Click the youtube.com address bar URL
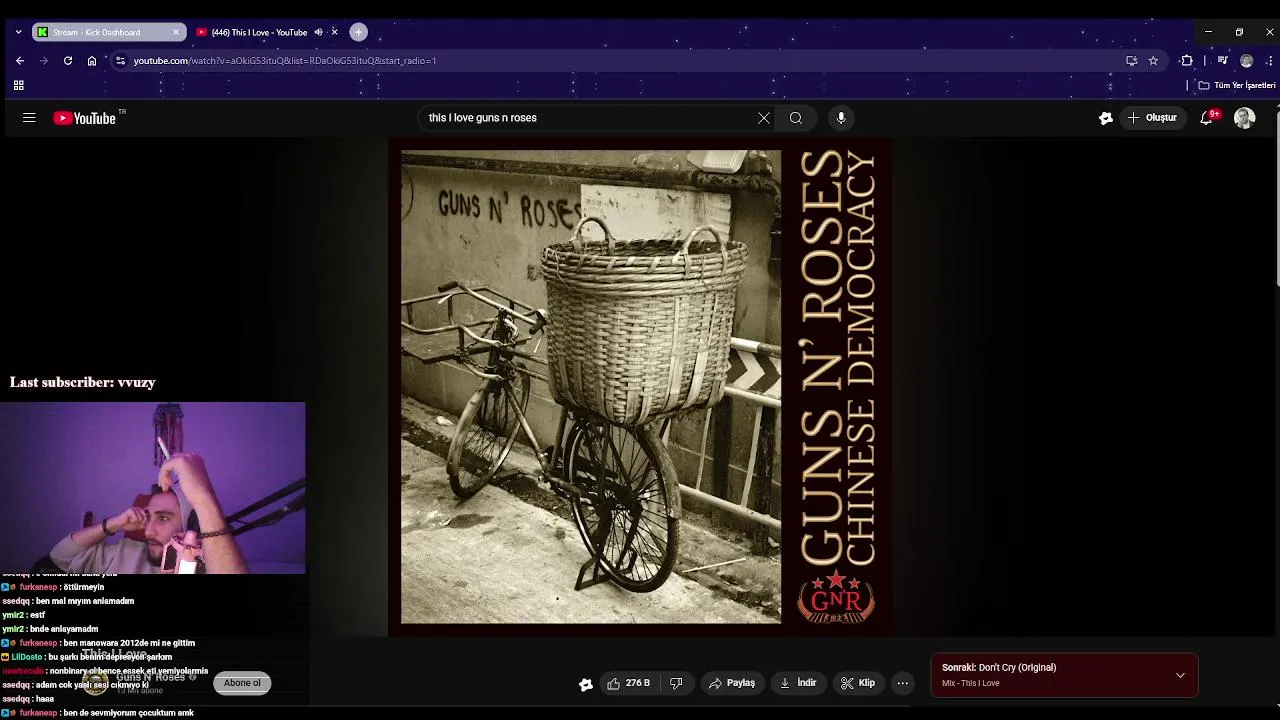1280x720 pixels. click(x=285, y=61)
